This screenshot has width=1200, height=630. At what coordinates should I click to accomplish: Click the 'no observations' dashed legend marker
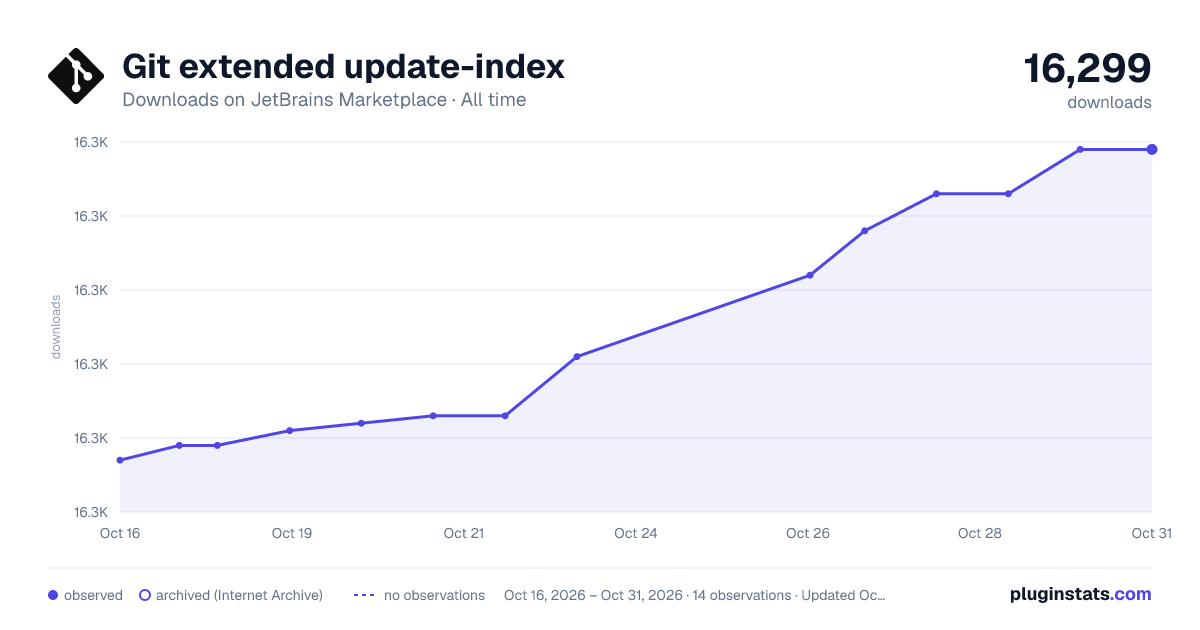(x=364, y=595)
